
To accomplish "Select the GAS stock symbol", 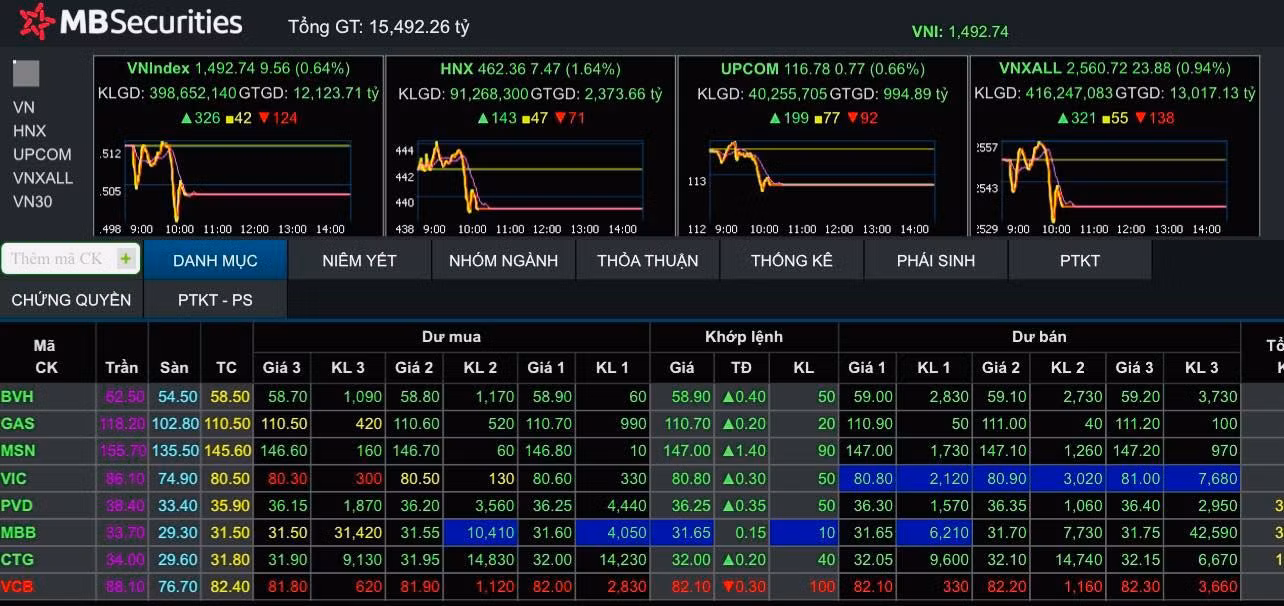I will [18, 424].
